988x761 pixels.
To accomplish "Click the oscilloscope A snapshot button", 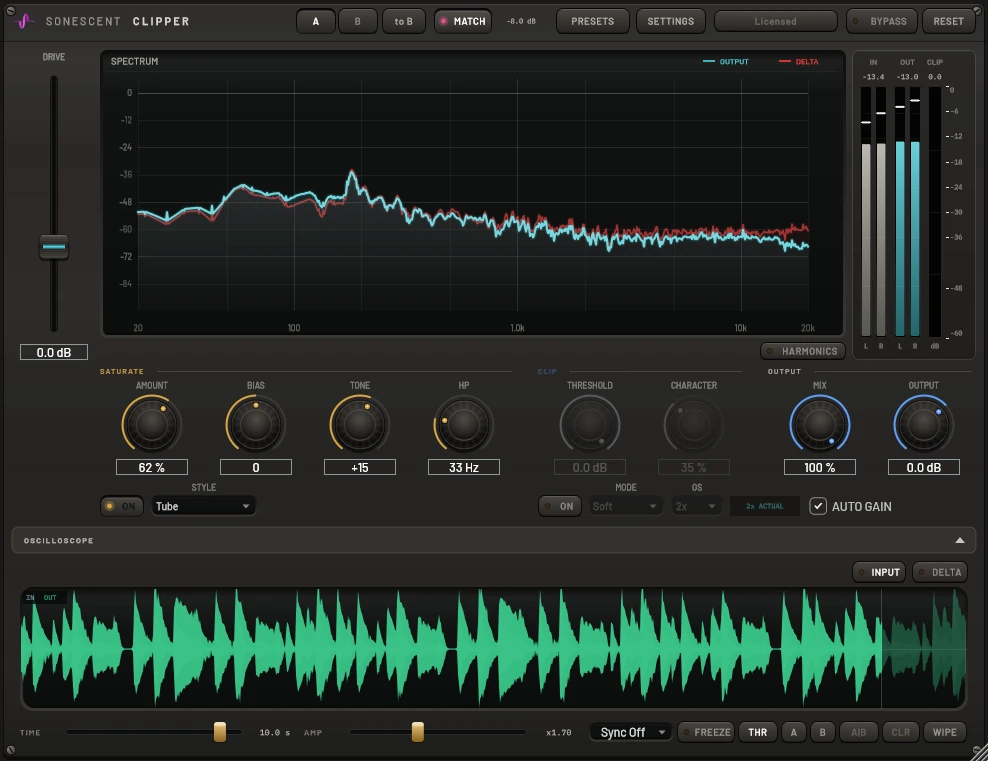I will (x=793, y=732).
